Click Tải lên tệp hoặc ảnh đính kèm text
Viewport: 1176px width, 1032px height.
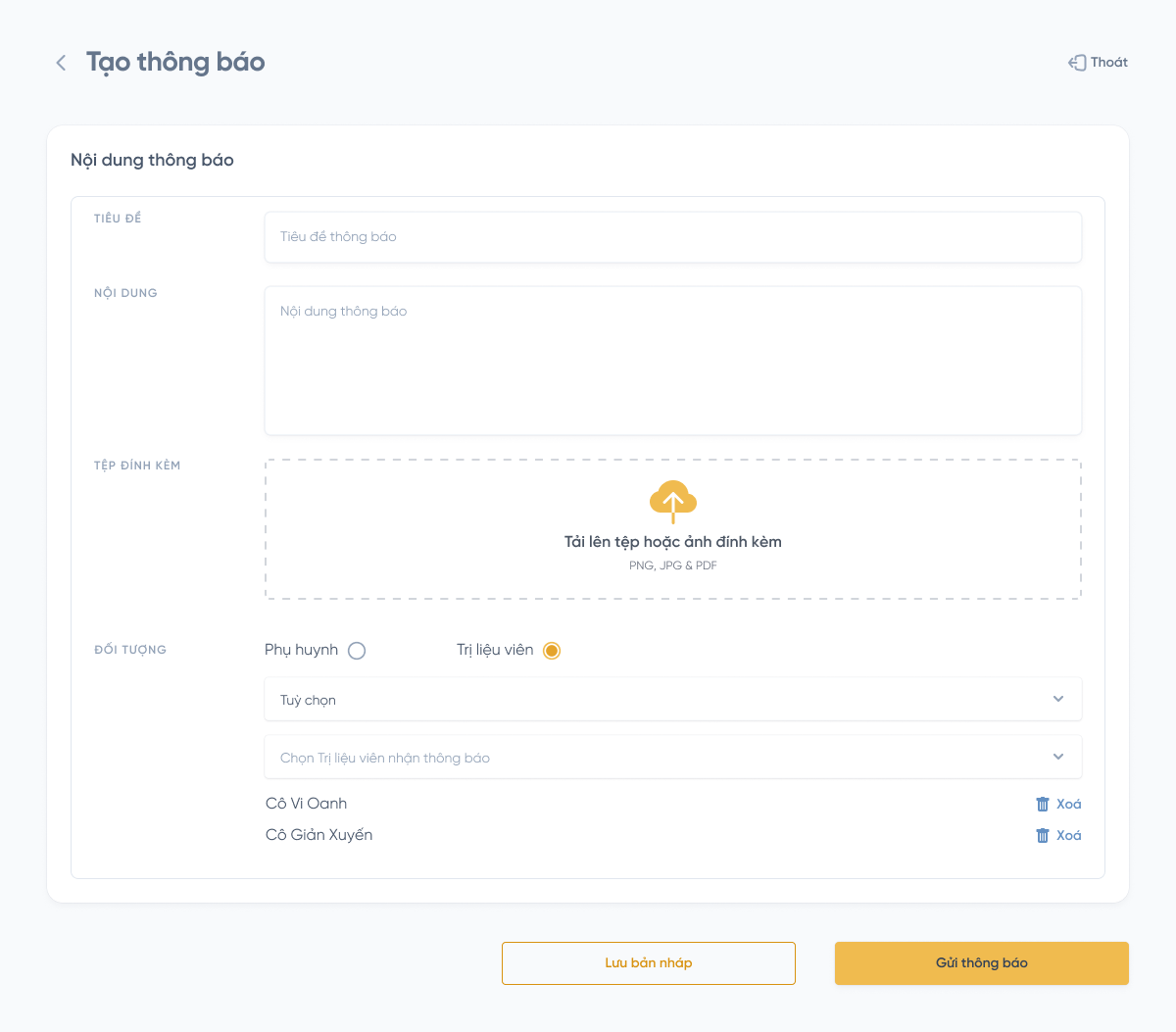pos(672,542)
